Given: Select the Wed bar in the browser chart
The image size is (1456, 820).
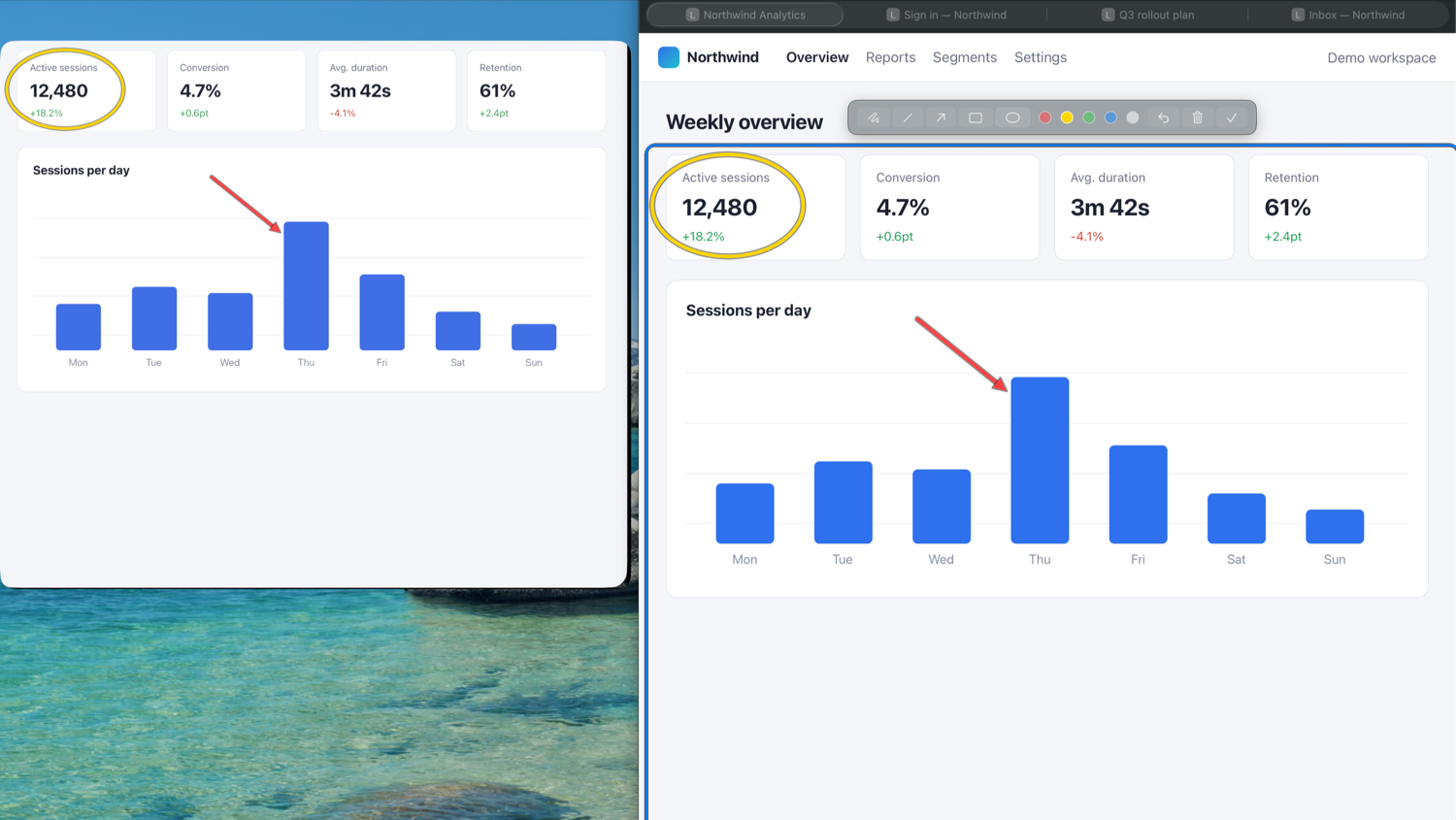Looking at the screenshot, I should click(x=942, y=507).
